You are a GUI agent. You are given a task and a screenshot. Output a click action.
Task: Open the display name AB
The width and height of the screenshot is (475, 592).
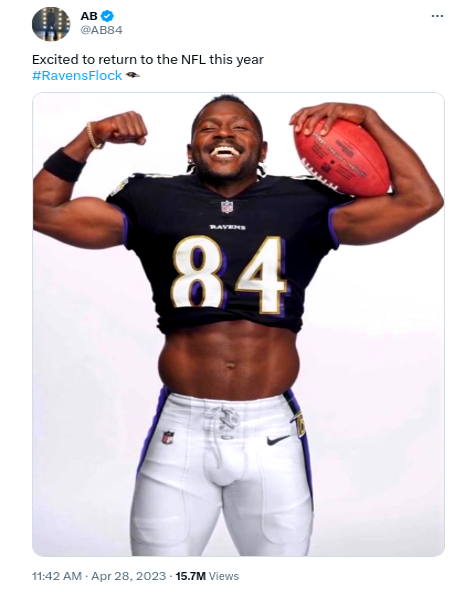[x=89, y=16]
